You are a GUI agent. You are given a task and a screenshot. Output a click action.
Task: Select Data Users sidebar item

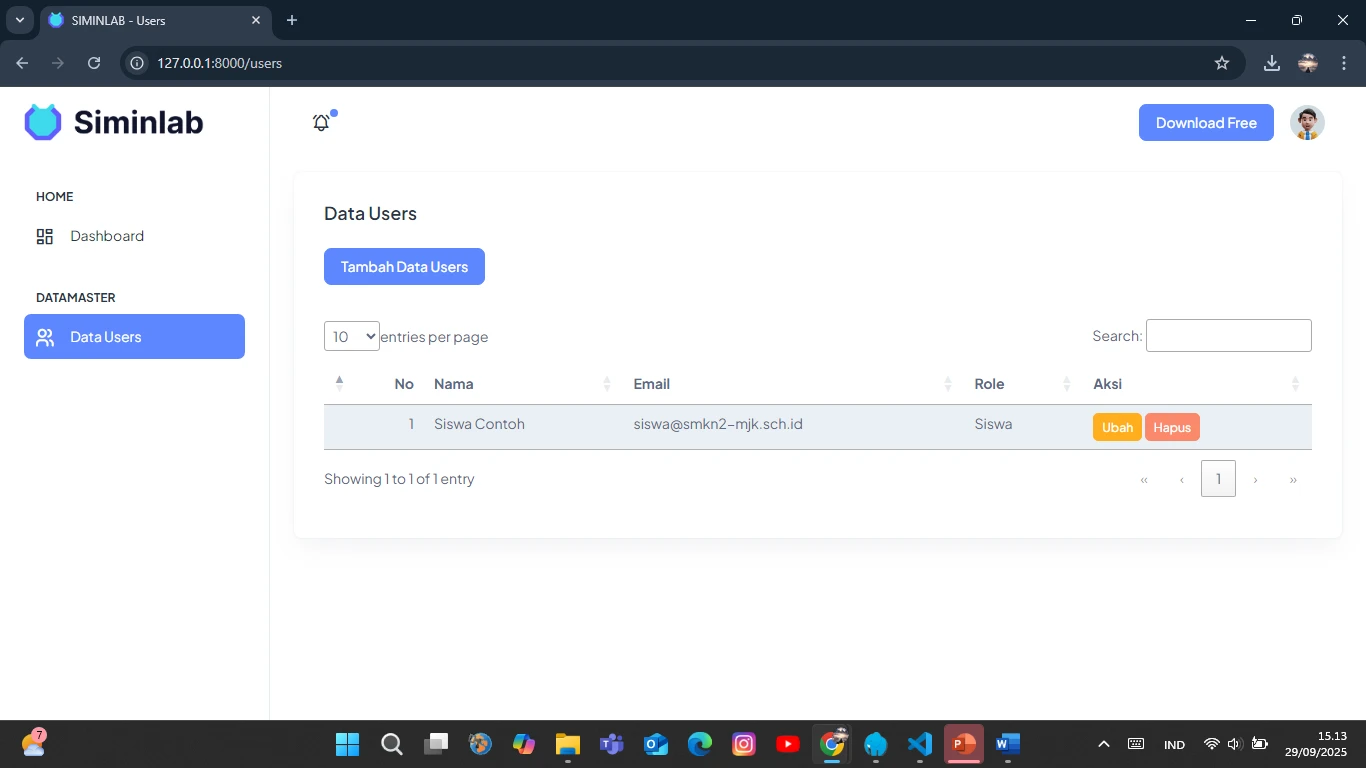pyautogui.click(x=134, y=337)
